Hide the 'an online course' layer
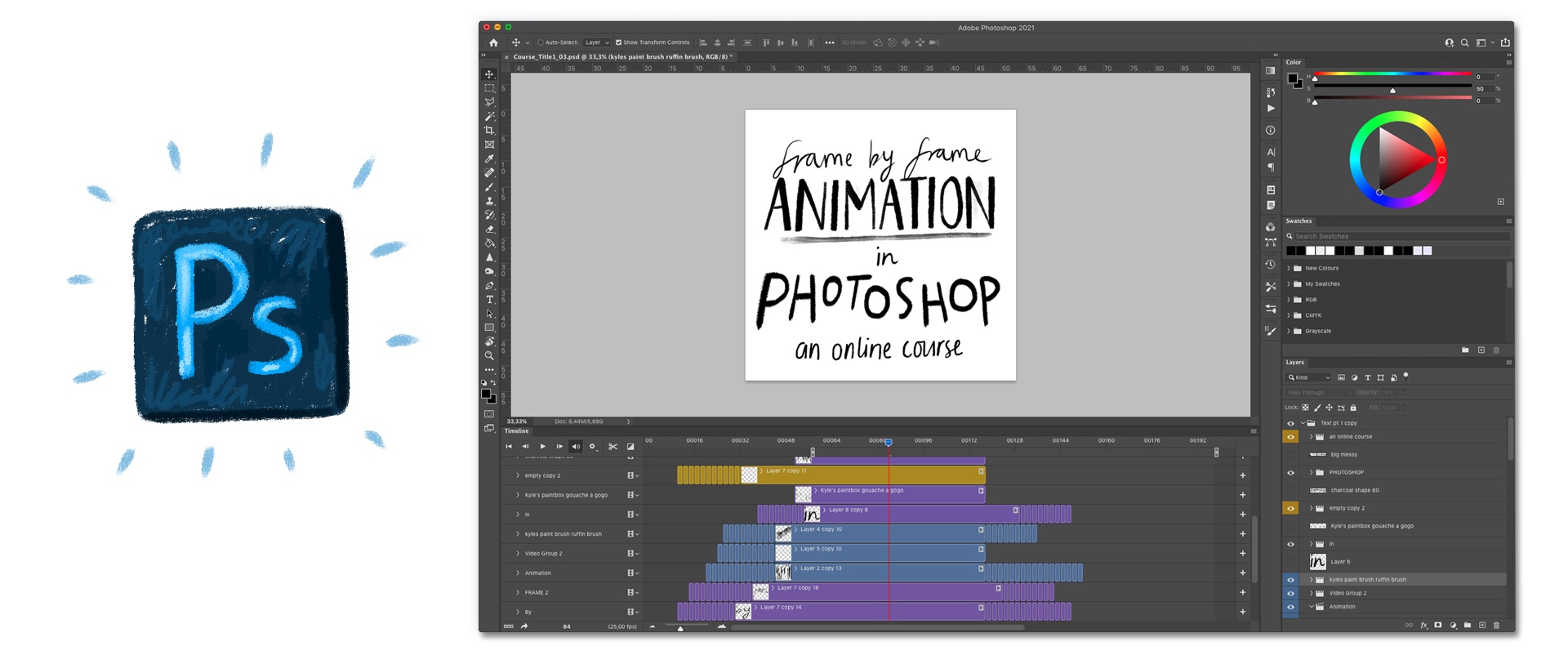The width and height of the screenshot is (1568, 660). point(1290,437)
